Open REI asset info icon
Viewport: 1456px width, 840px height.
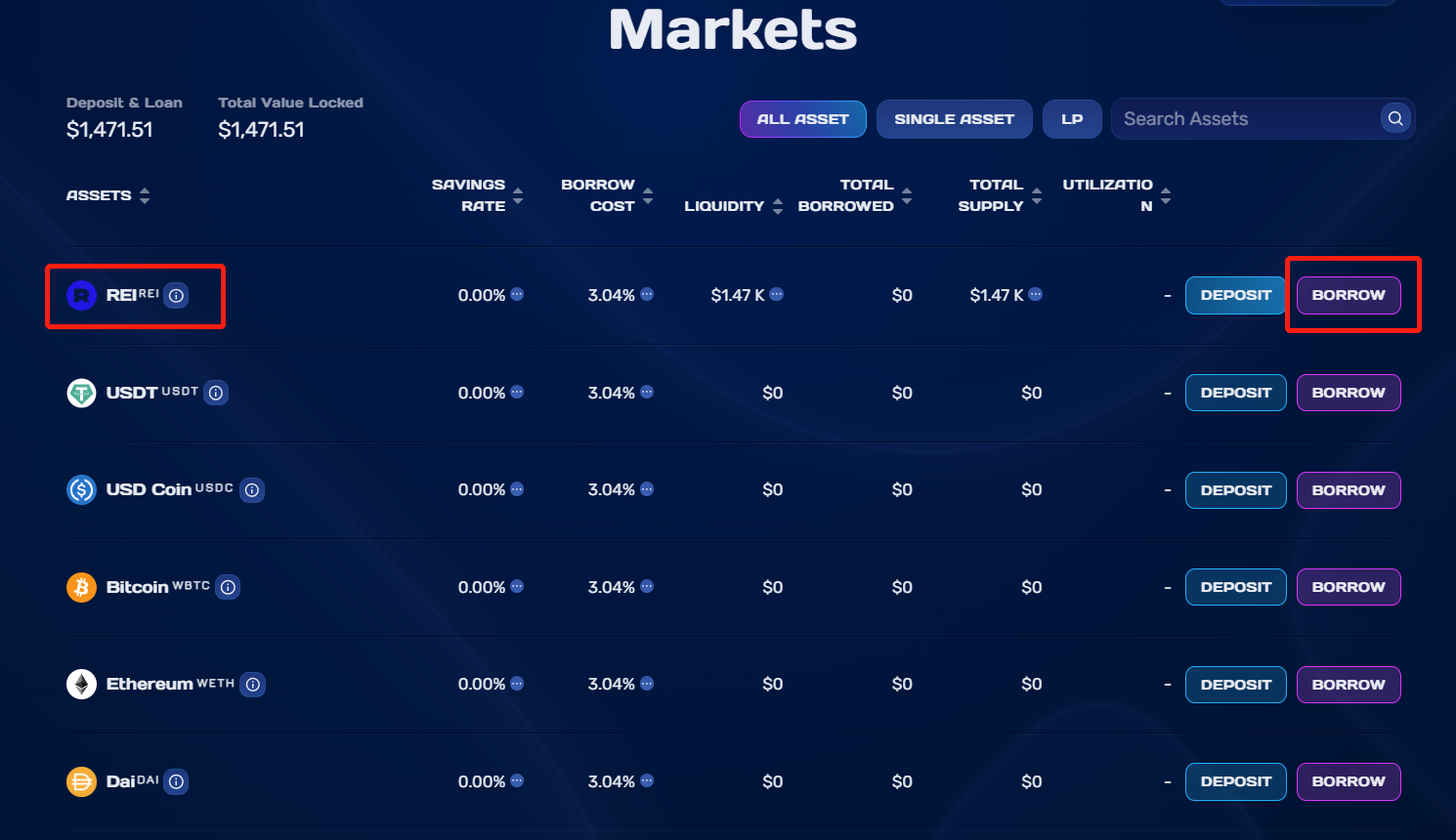tap(176, 295)
